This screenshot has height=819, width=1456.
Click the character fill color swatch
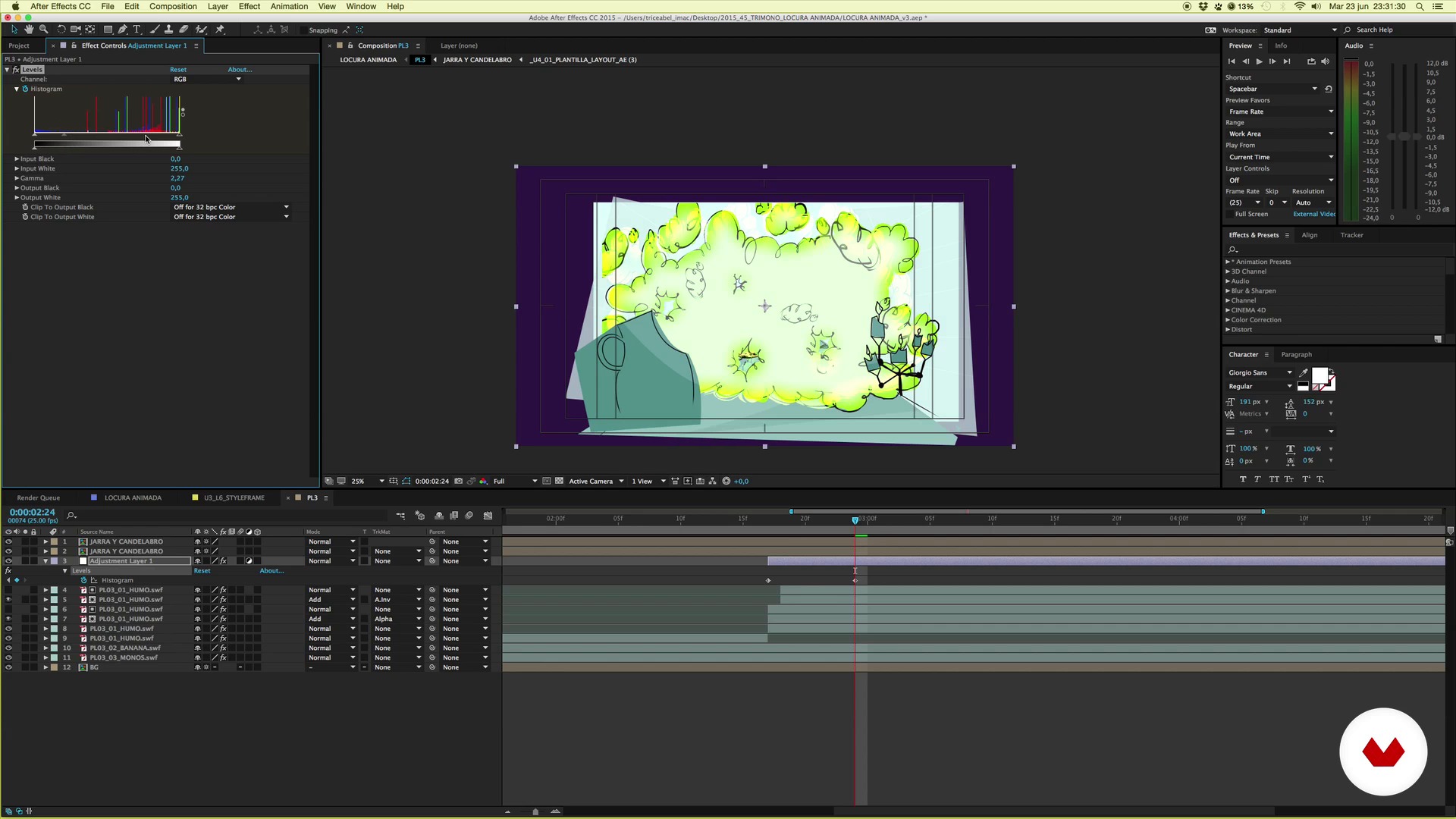tap(1319, 375)
